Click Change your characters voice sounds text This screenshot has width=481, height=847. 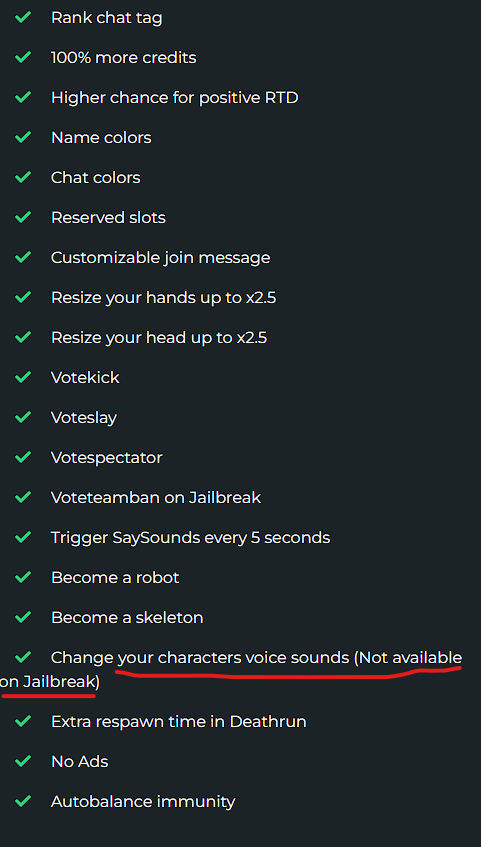pyautogui.click(x=200, y=657)
